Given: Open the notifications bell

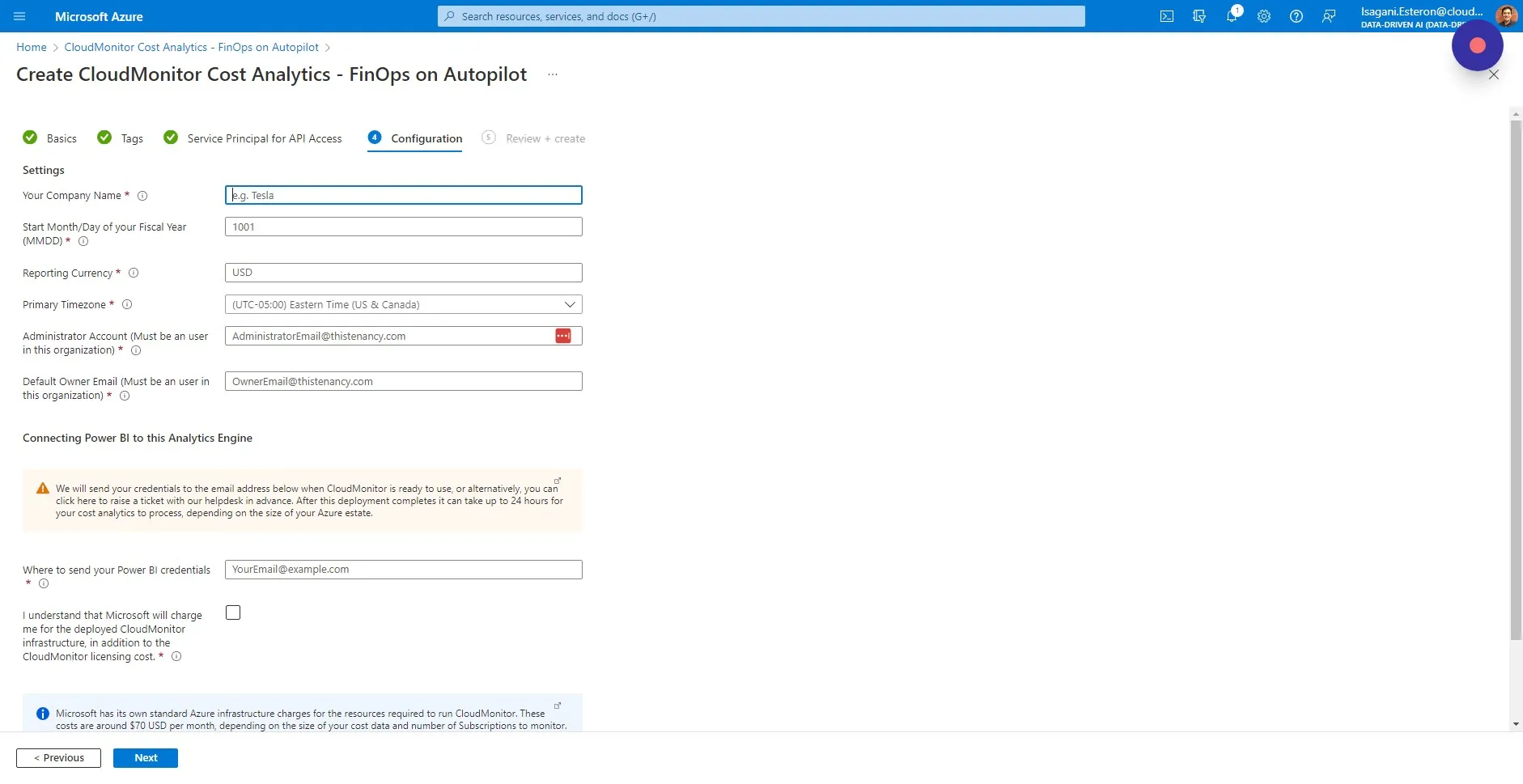Looking at the screenshot, I should [x=1232, y=16].
